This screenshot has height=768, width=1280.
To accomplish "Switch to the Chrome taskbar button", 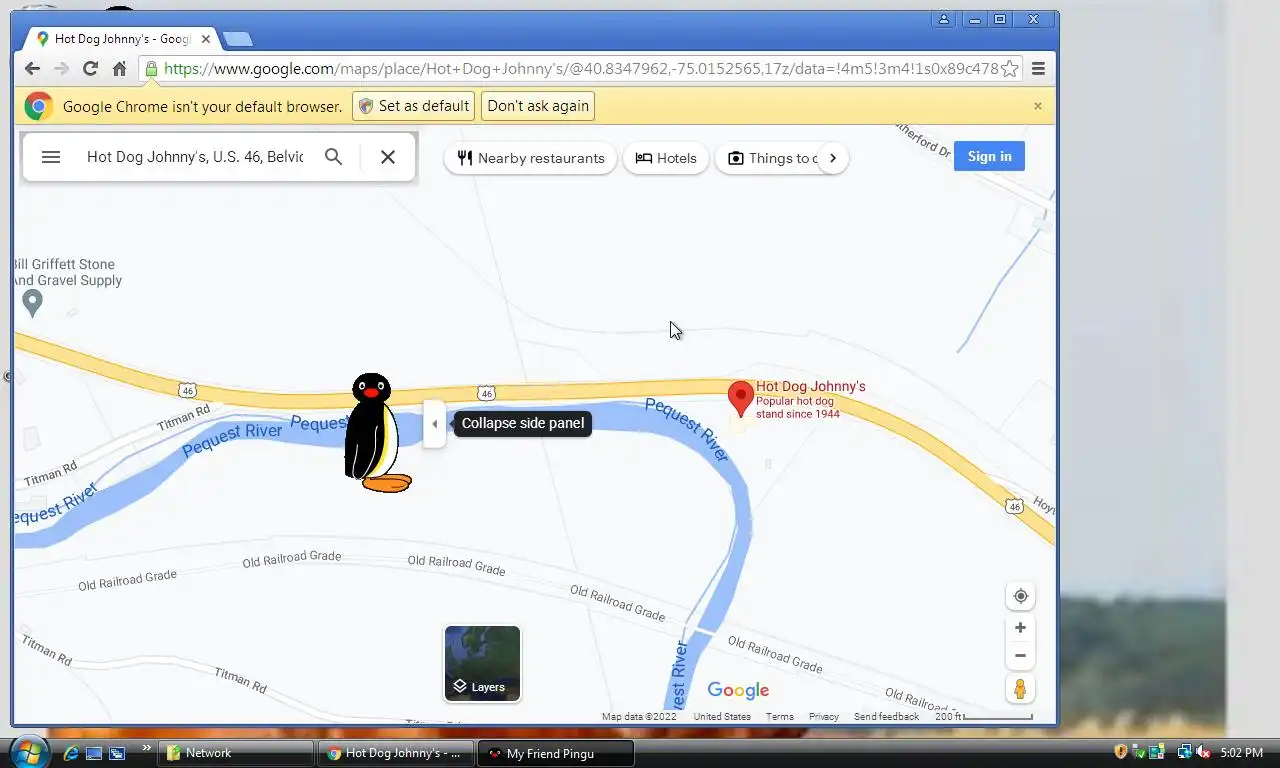I will point(396,753).
